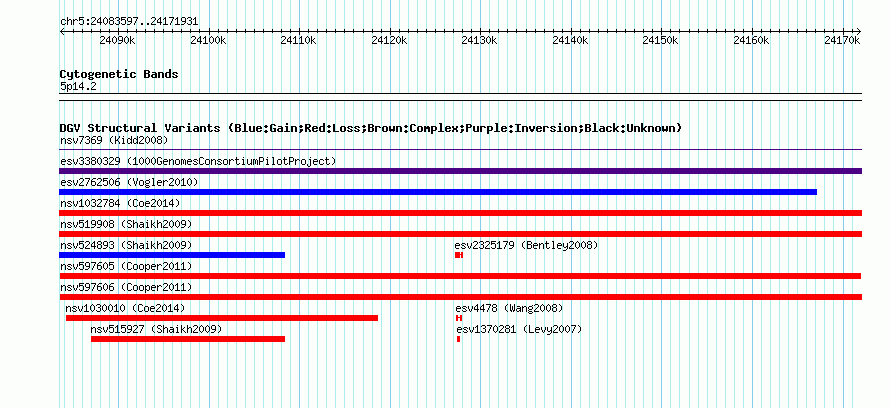Open esv4478 (Wang2008) variant label
Viewport: 890px width, 408px height.
[x=509, y=308]
